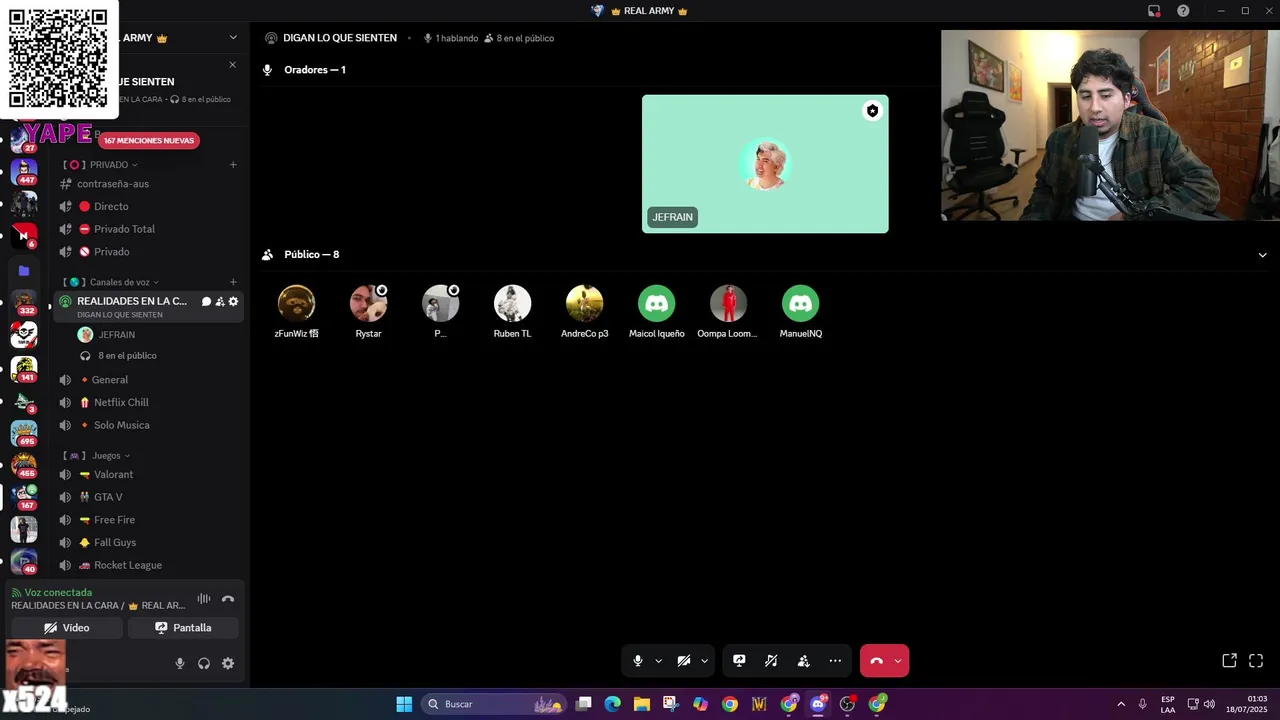Mute microphone in bottom call controls
Viewport: 1280px width, 720px height.
pyautogui.click(x=638, y=661)
